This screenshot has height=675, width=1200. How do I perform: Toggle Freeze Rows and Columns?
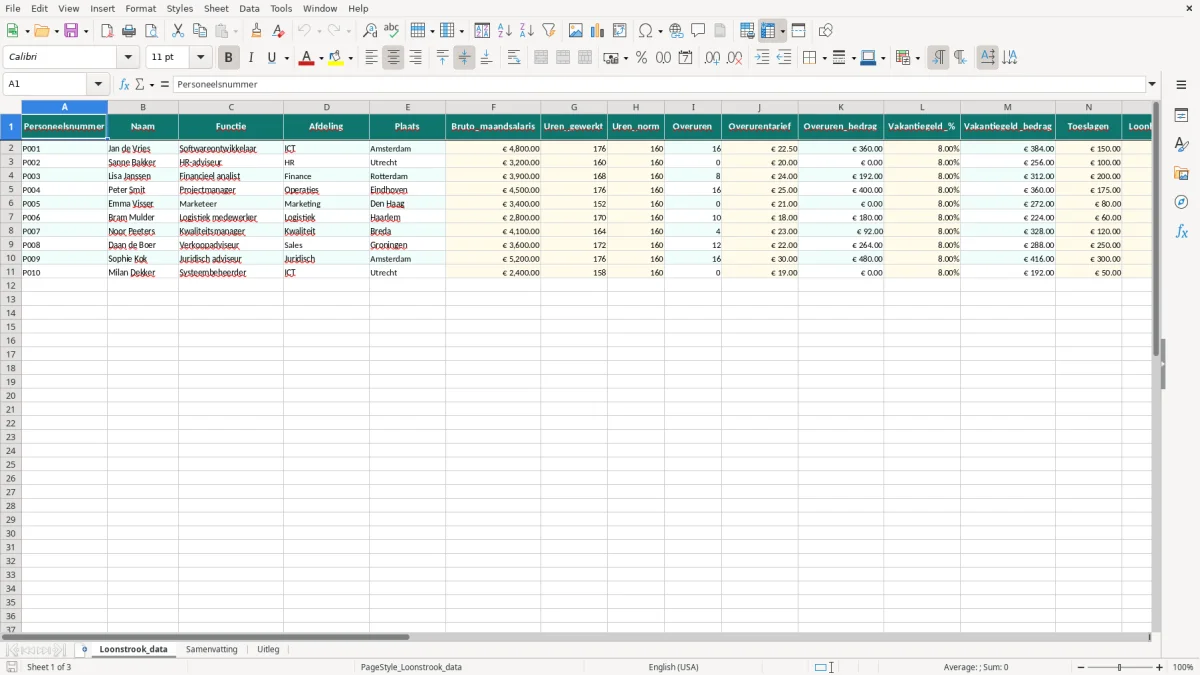click(769, 31)
